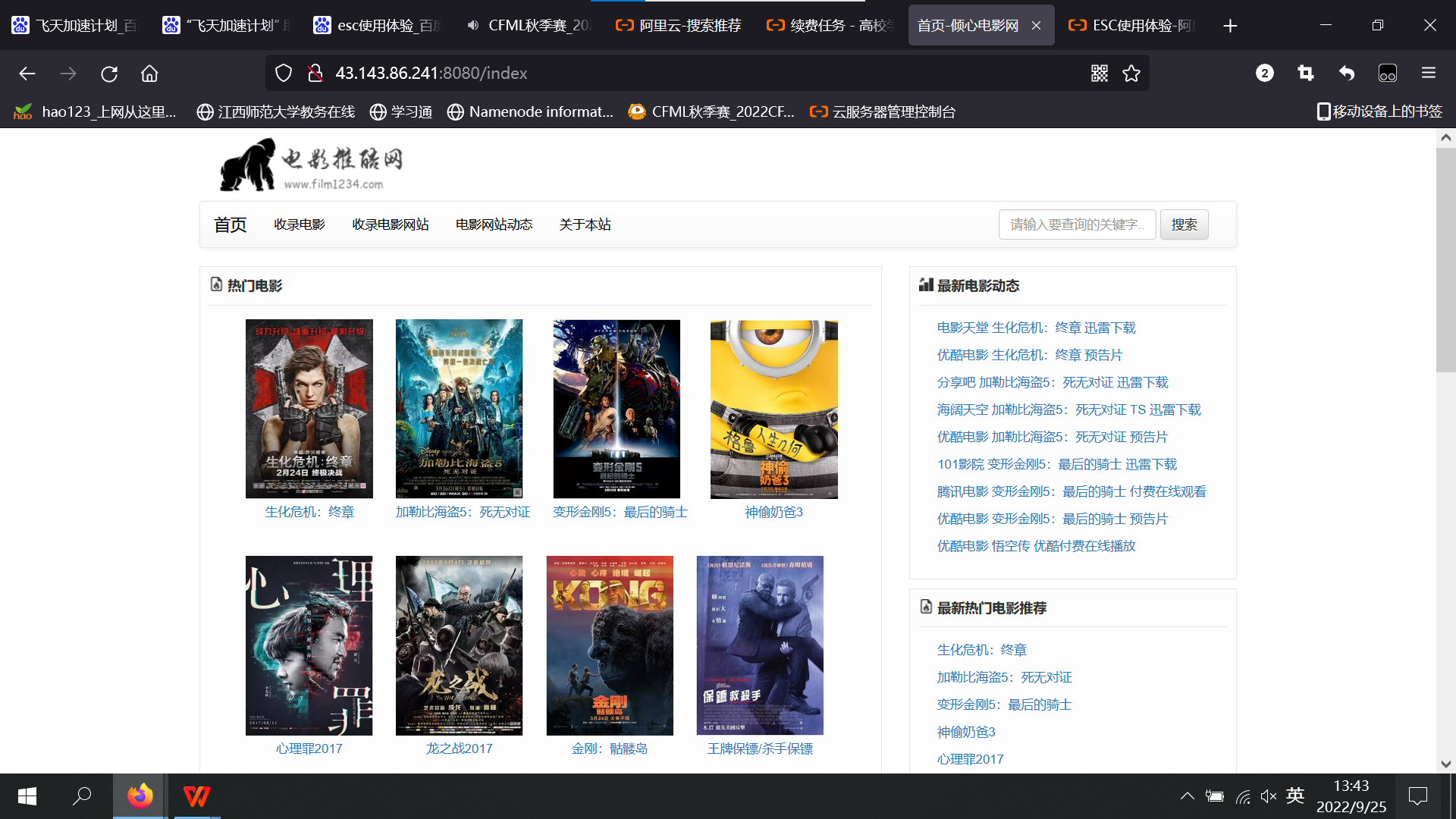Click the Firefox icon in taskbar
Screen dimensions: 1456x819
tap(140, 796)
